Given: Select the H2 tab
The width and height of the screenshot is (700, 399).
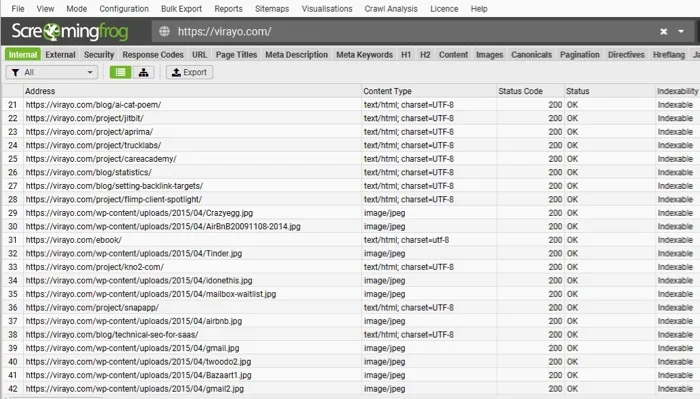Looking at the screenshot, I should [x=425, y=54].
